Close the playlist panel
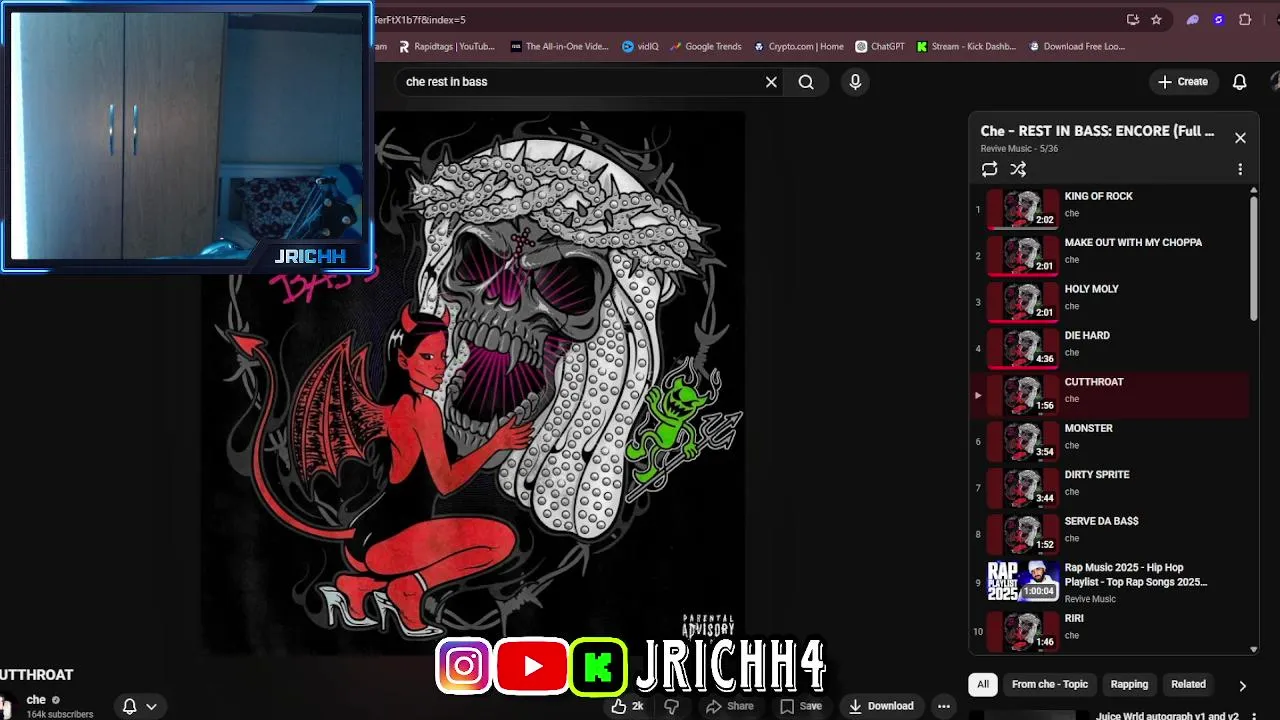 click(x=1240, y=138)
